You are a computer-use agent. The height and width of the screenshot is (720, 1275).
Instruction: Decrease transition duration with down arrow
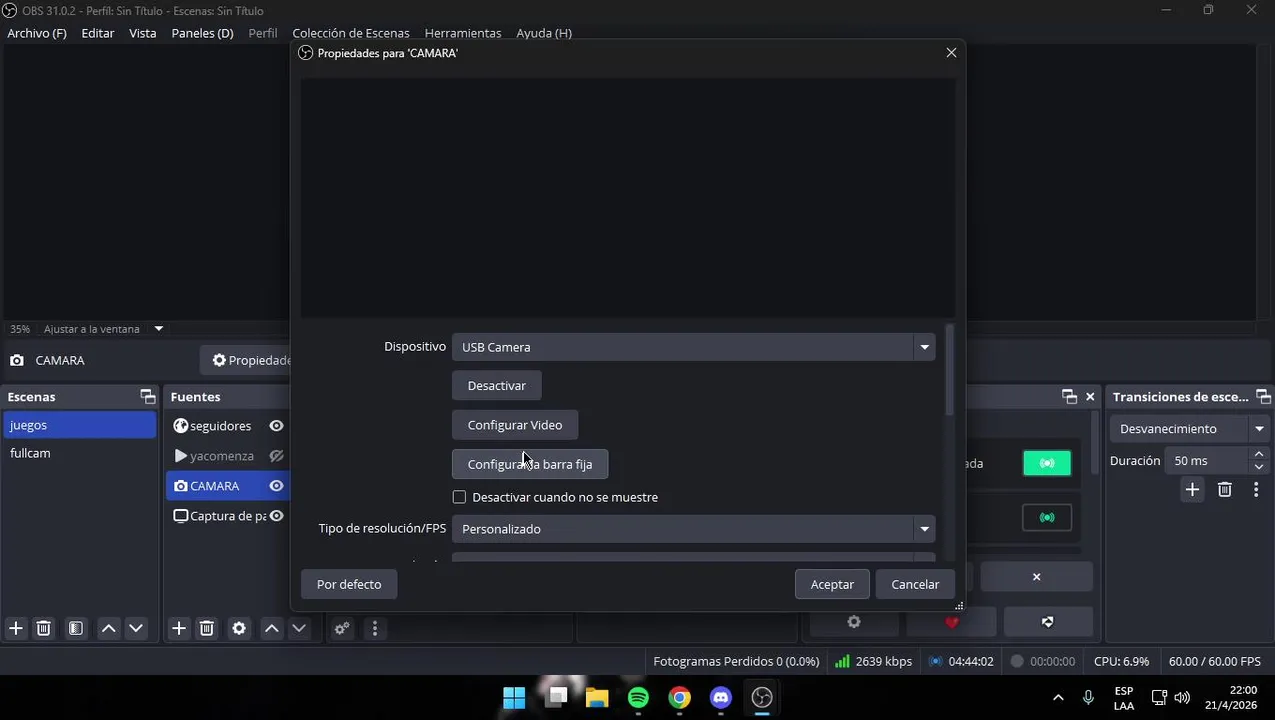[1259, 467]
